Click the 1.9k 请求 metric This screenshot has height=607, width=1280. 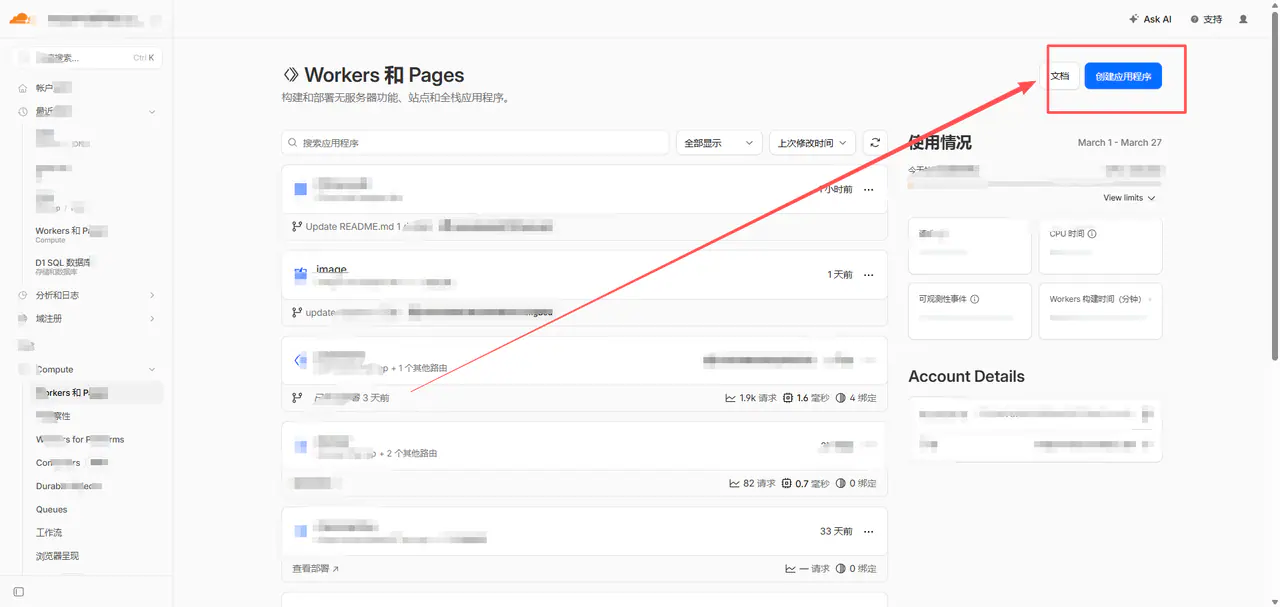pyautogui.click(x=751, y=398)
